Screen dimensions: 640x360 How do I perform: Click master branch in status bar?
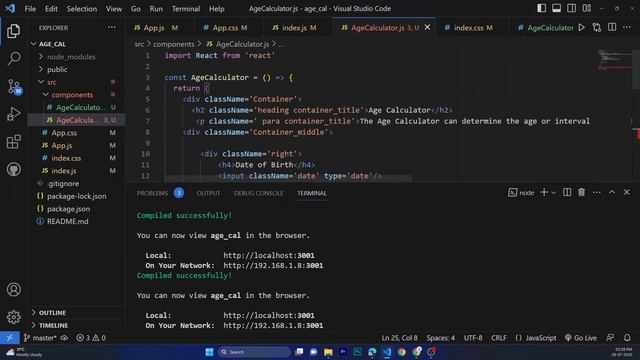pos(40,338)
